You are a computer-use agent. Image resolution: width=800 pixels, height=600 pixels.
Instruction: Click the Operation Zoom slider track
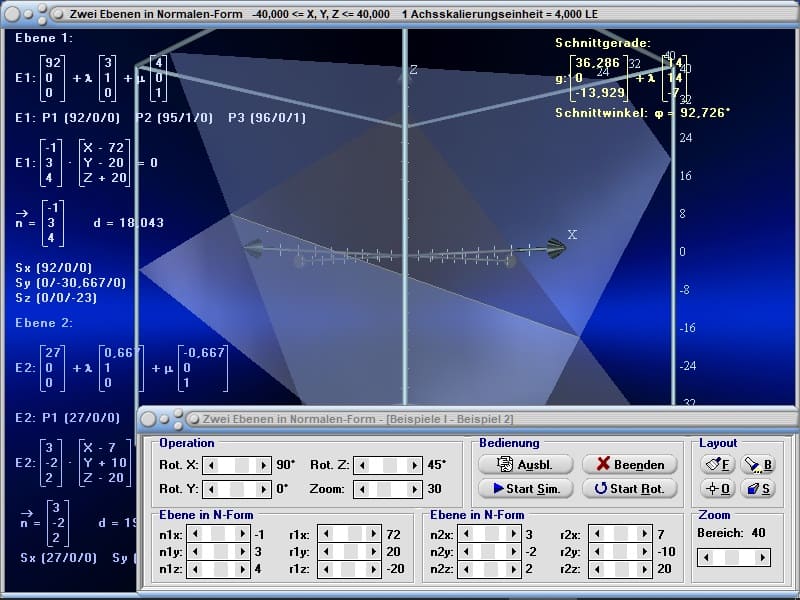388,489
